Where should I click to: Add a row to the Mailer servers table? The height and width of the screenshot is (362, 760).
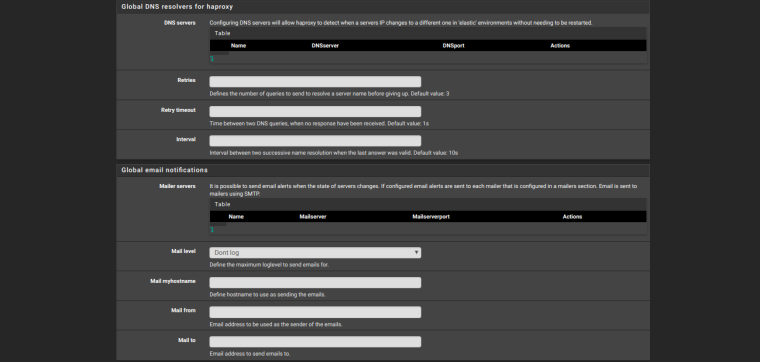(x=212, y=230)
